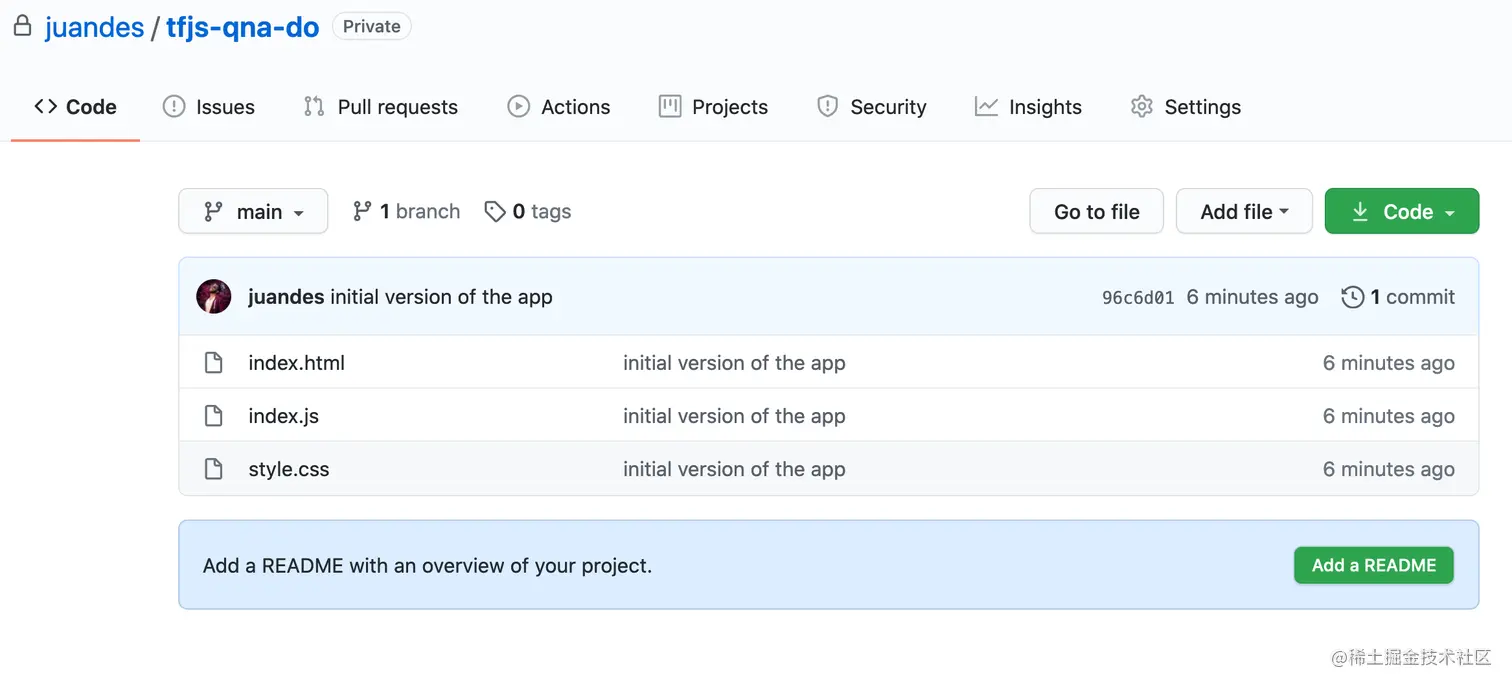Image resolution: width=1512 pixels, height=688 pixels.
Task: Click the Insights graph icon
Action: (x=986, y=106)
